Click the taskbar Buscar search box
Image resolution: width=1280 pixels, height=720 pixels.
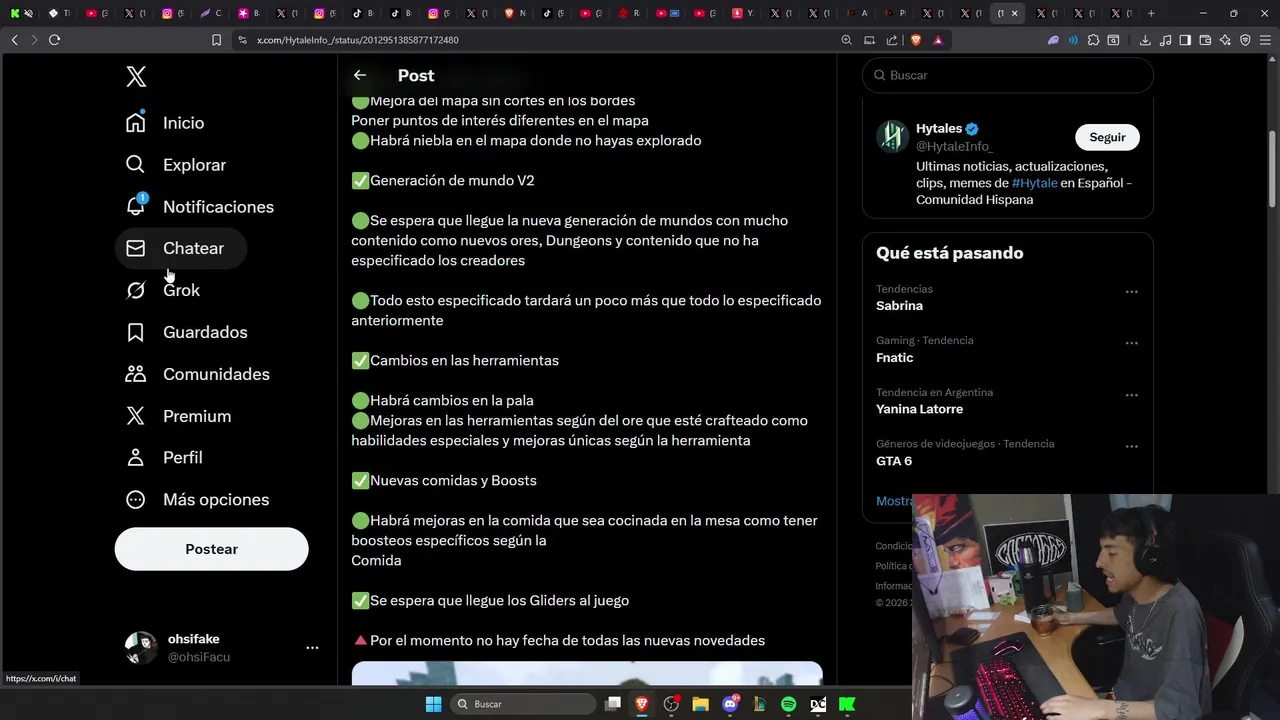(x=523, y=704)
